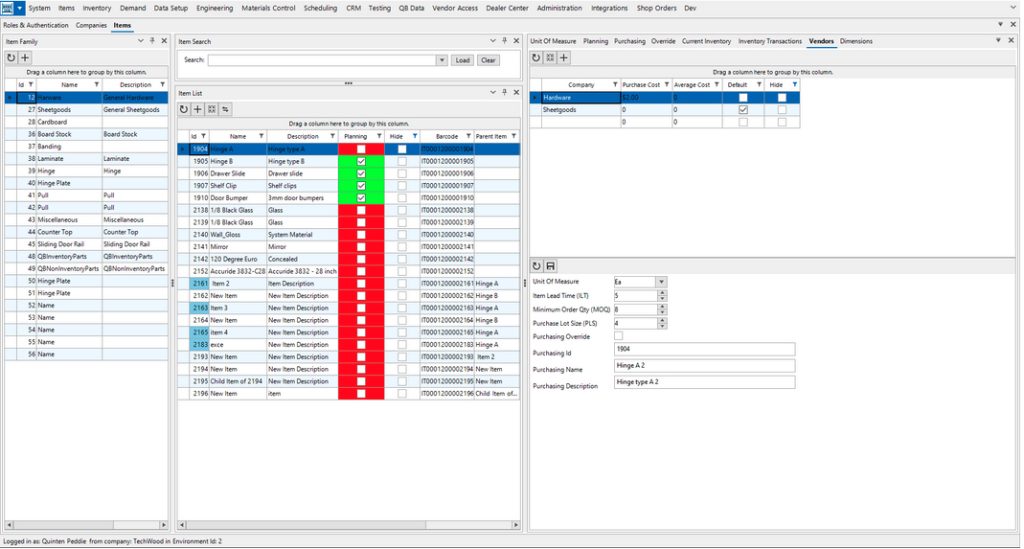This screenshot has width=1024, height=549.
Task: Refresh the Item Family list
Action: (11, 59)
